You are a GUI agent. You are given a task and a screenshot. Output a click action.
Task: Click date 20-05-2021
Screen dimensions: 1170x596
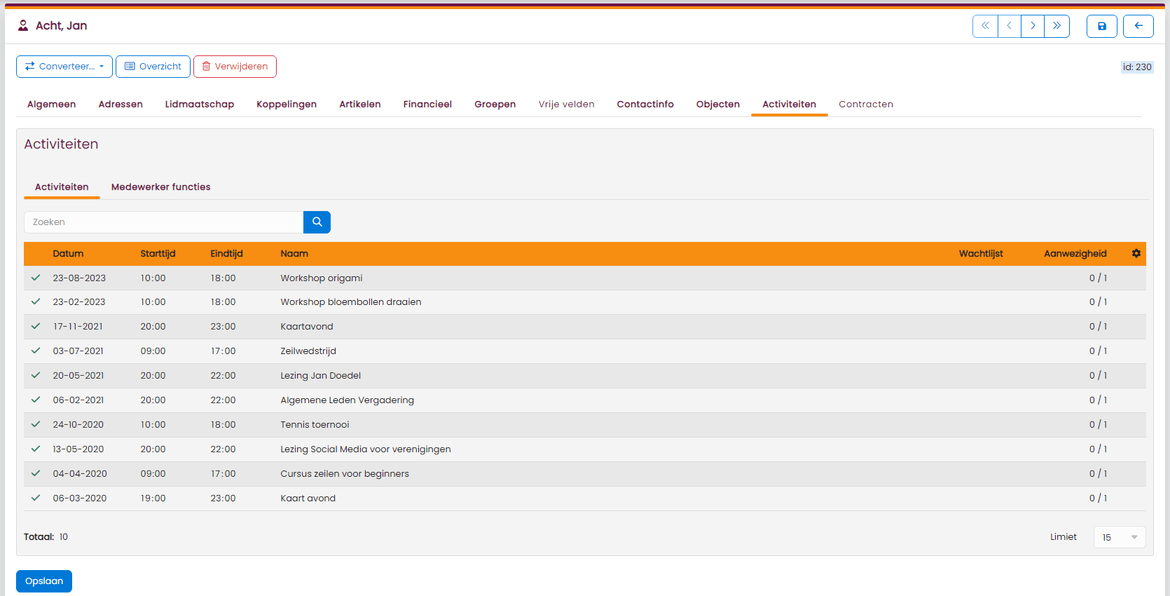tap(78, 375)
